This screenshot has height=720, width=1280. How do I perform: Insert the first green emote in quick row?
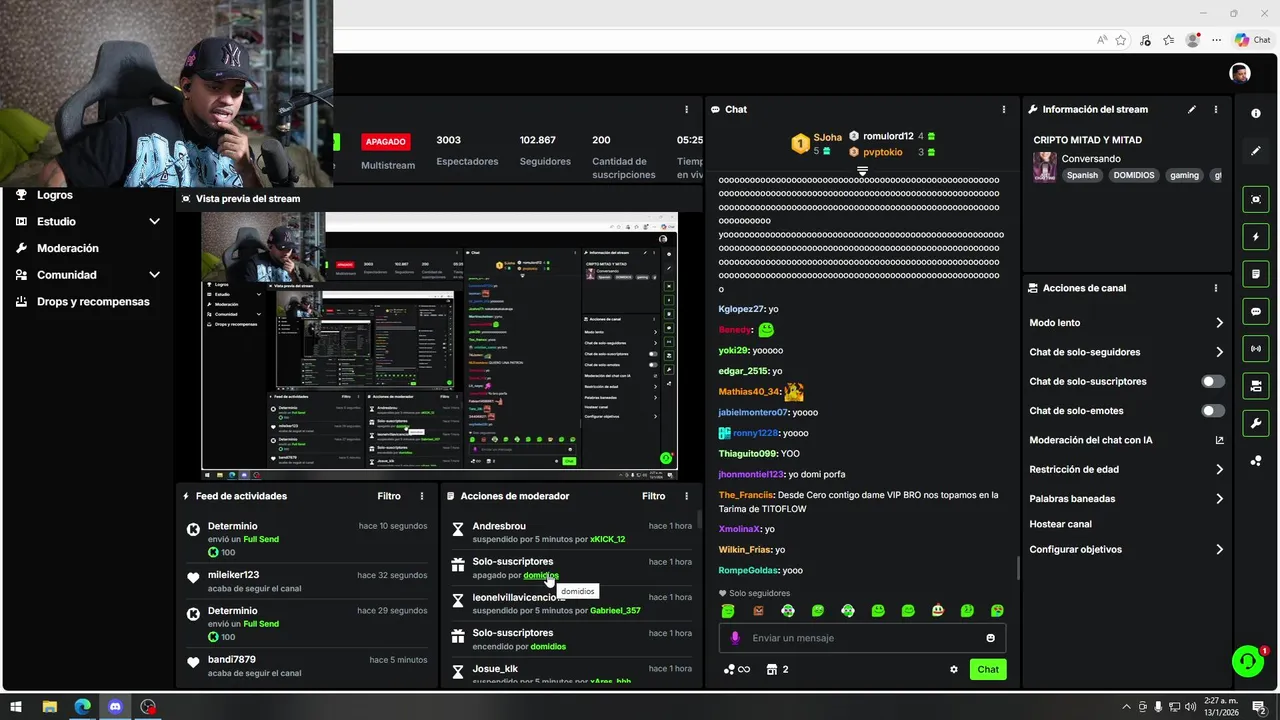pos(728,611)
